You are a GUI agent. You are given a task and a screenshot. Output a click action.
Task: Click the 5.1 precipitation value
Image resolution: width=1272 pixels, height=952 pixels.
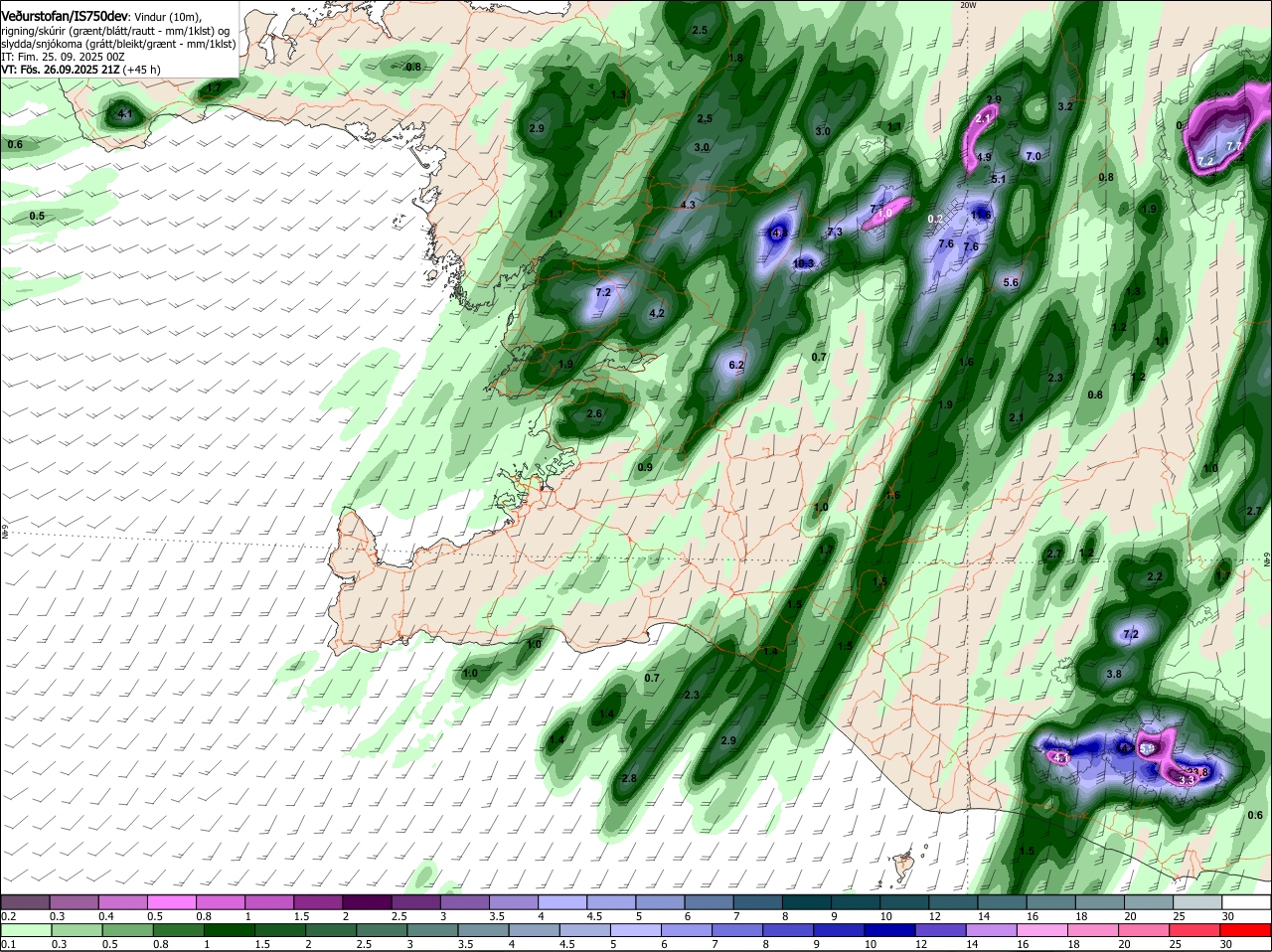click(x=1000, y=179)
